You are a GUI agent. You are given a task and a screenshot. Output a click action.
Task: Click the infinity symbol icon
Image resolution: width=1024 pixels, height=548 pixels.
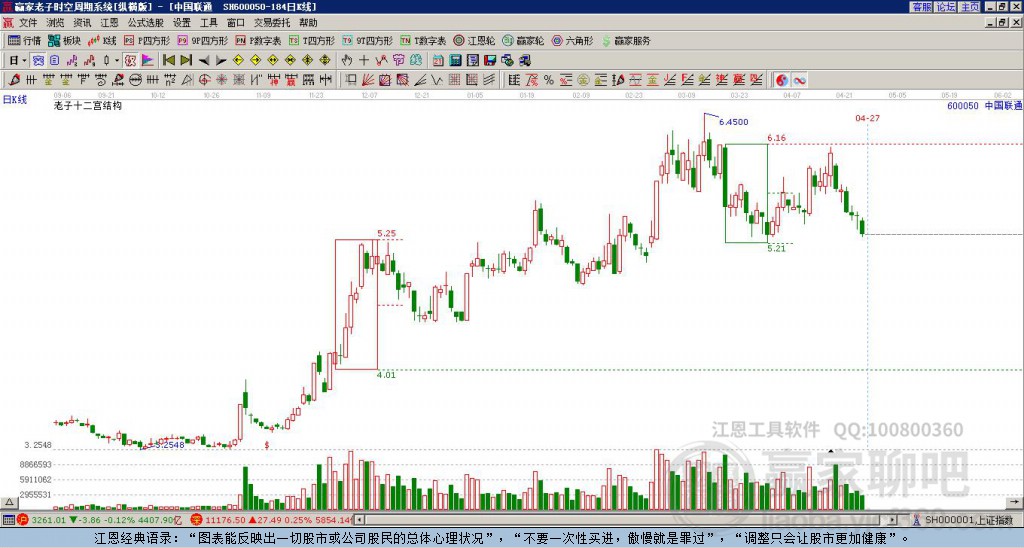(x=799, y=80)
